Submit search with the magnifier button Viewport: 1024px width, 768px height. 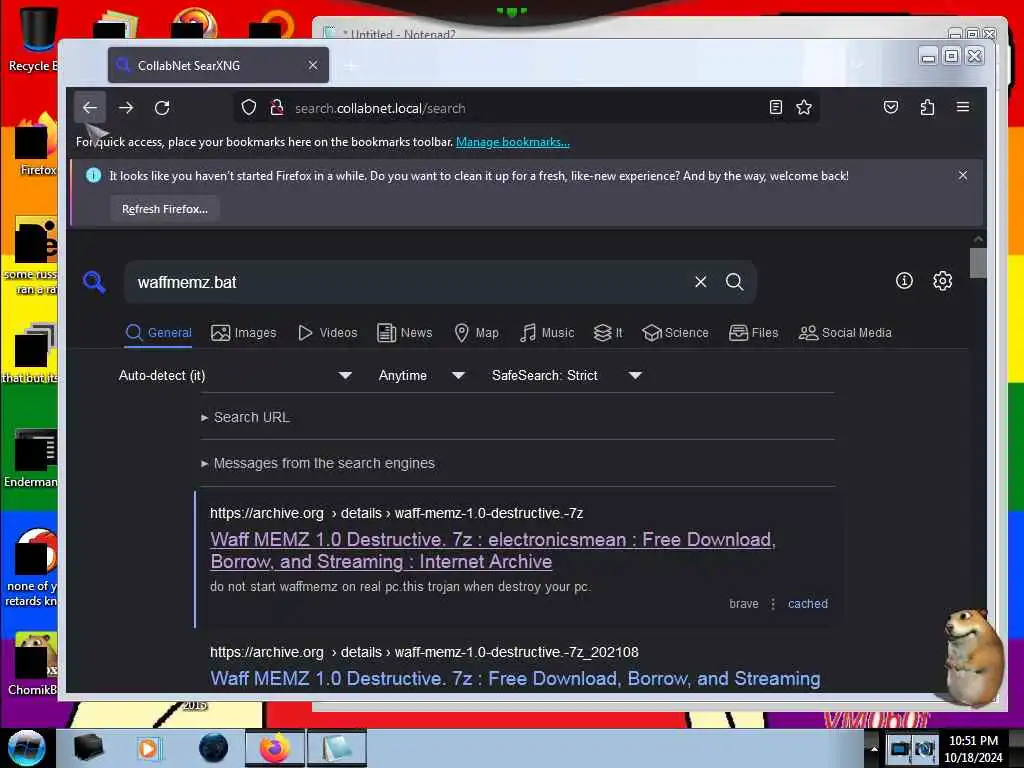coord(735,281)
